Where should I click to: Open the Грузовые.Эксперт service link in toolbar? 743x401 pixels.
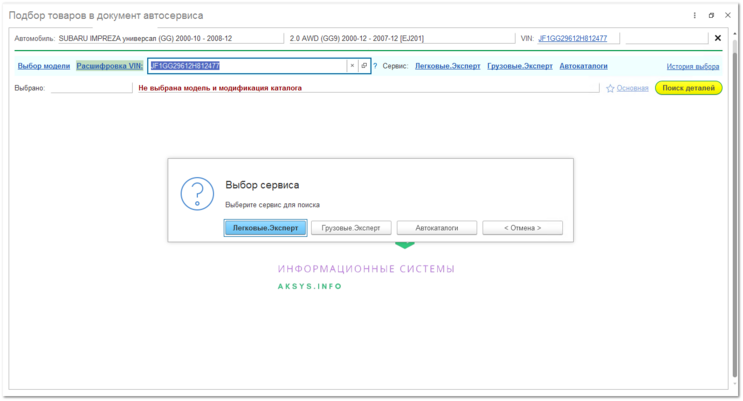pyautogui.click(x=520, y=66)
